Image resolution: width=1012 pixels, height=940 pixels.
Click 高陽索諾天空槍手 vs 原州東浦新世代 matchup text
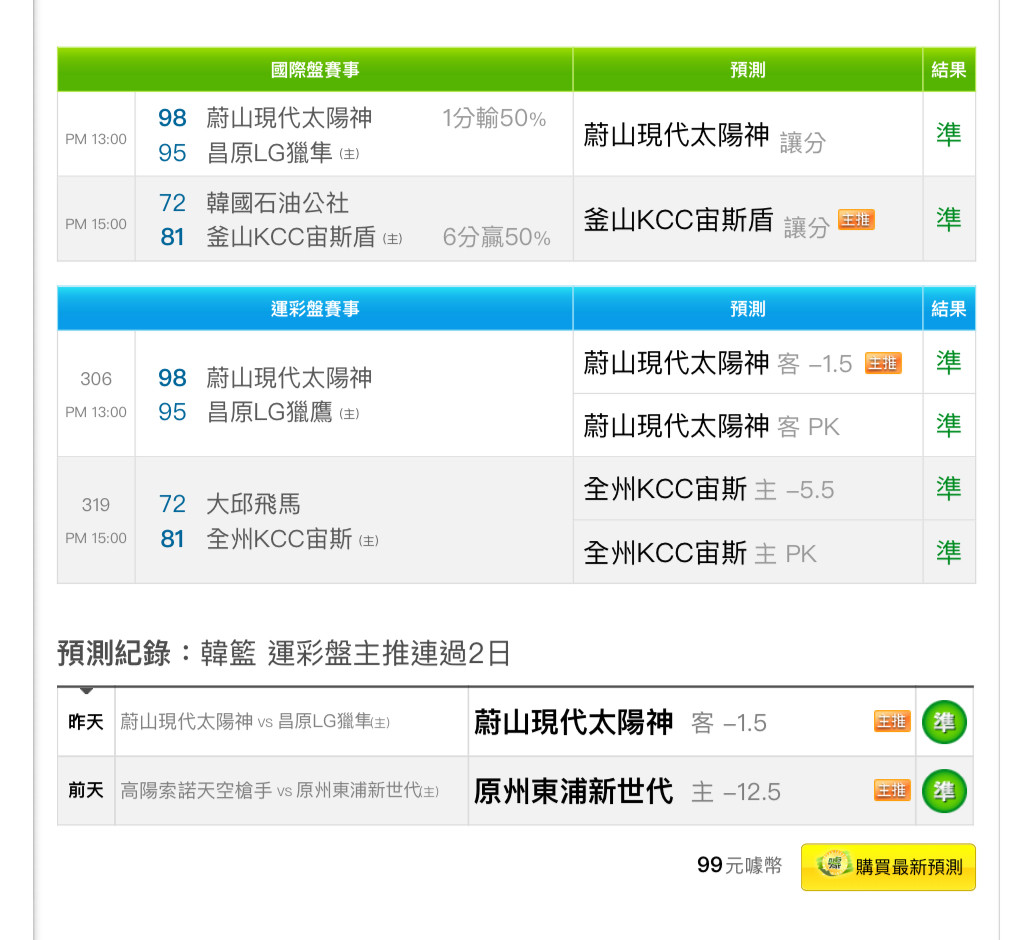279,790
